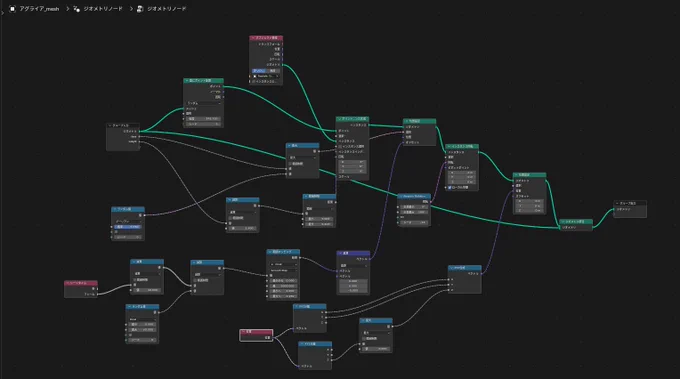Choose オリジナル mode in Object Info node

(x=259, y=71)
